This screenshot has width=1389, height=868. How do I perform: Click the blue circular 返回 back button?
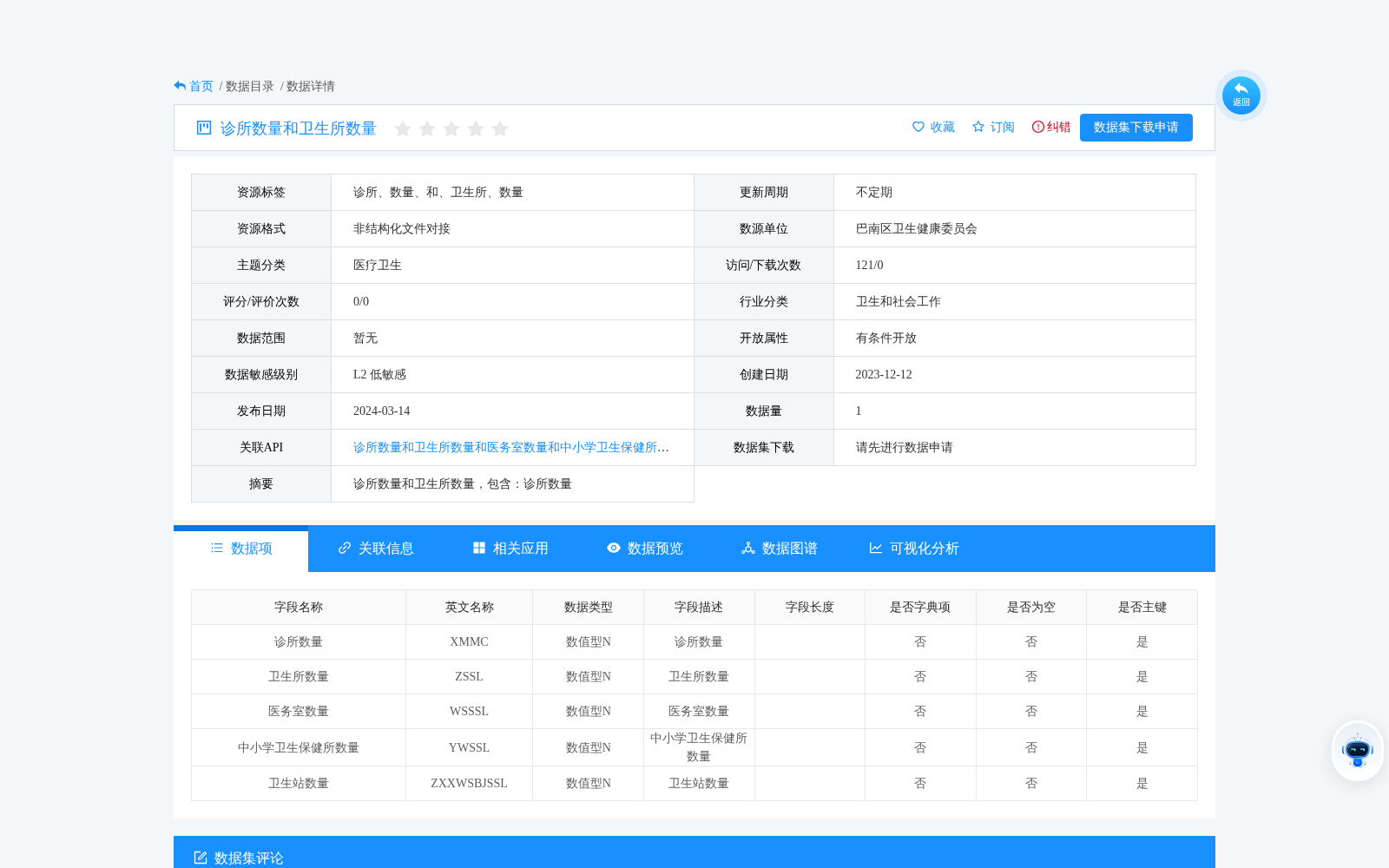point(1241,95)
